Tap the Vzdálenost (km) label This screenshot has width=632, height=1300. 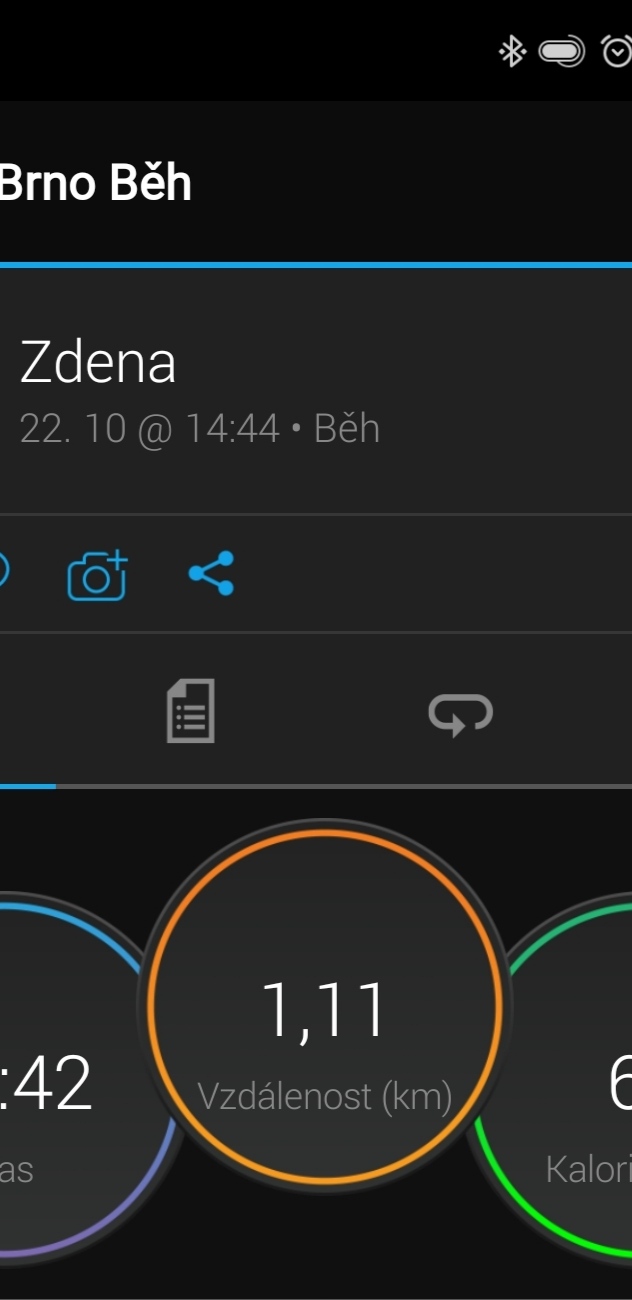coord(325,1097)
